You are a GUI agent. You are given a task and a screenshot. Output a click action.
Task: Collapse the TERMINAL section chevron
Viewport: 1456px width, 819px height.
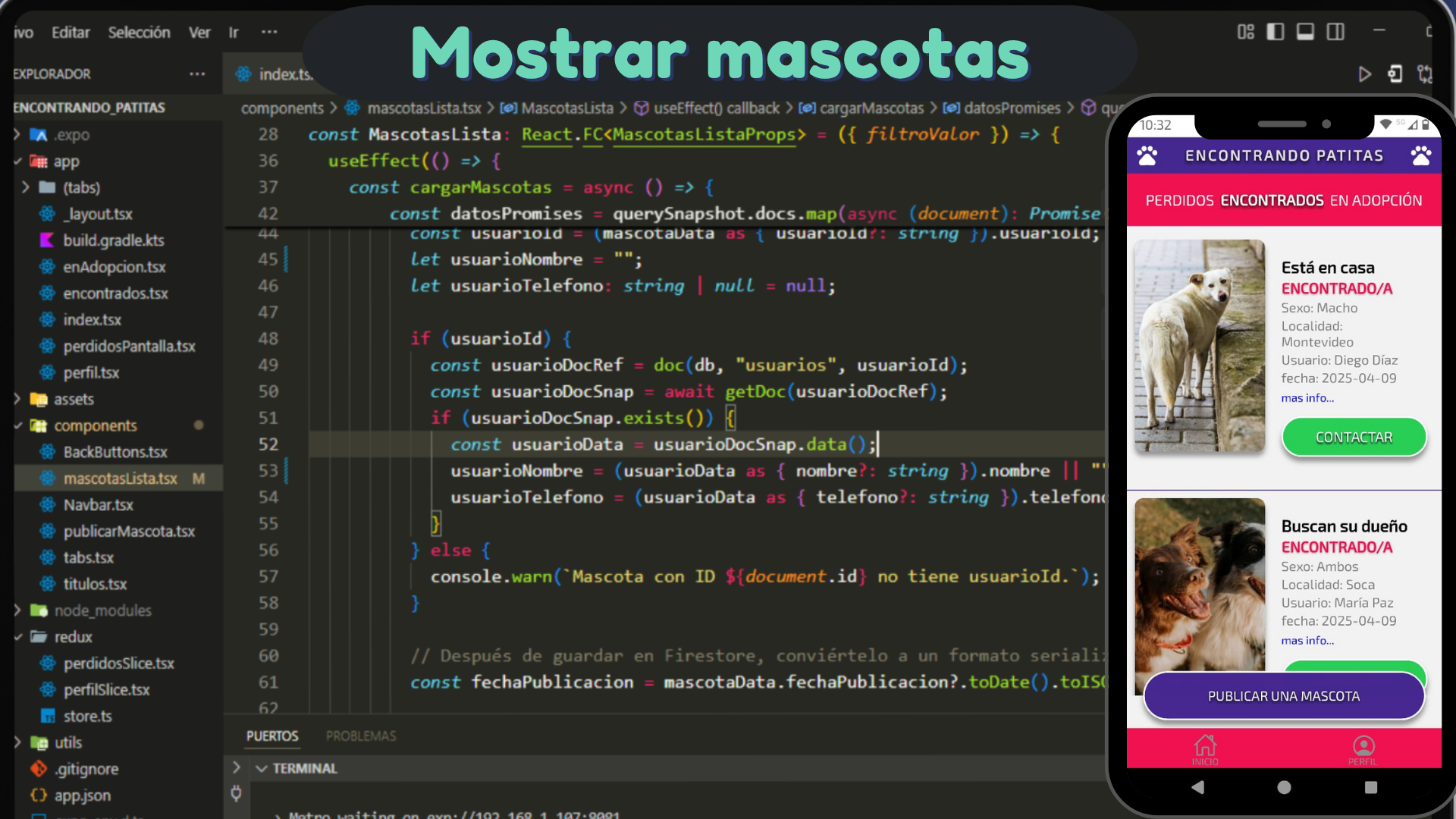(x=262, y=768)
